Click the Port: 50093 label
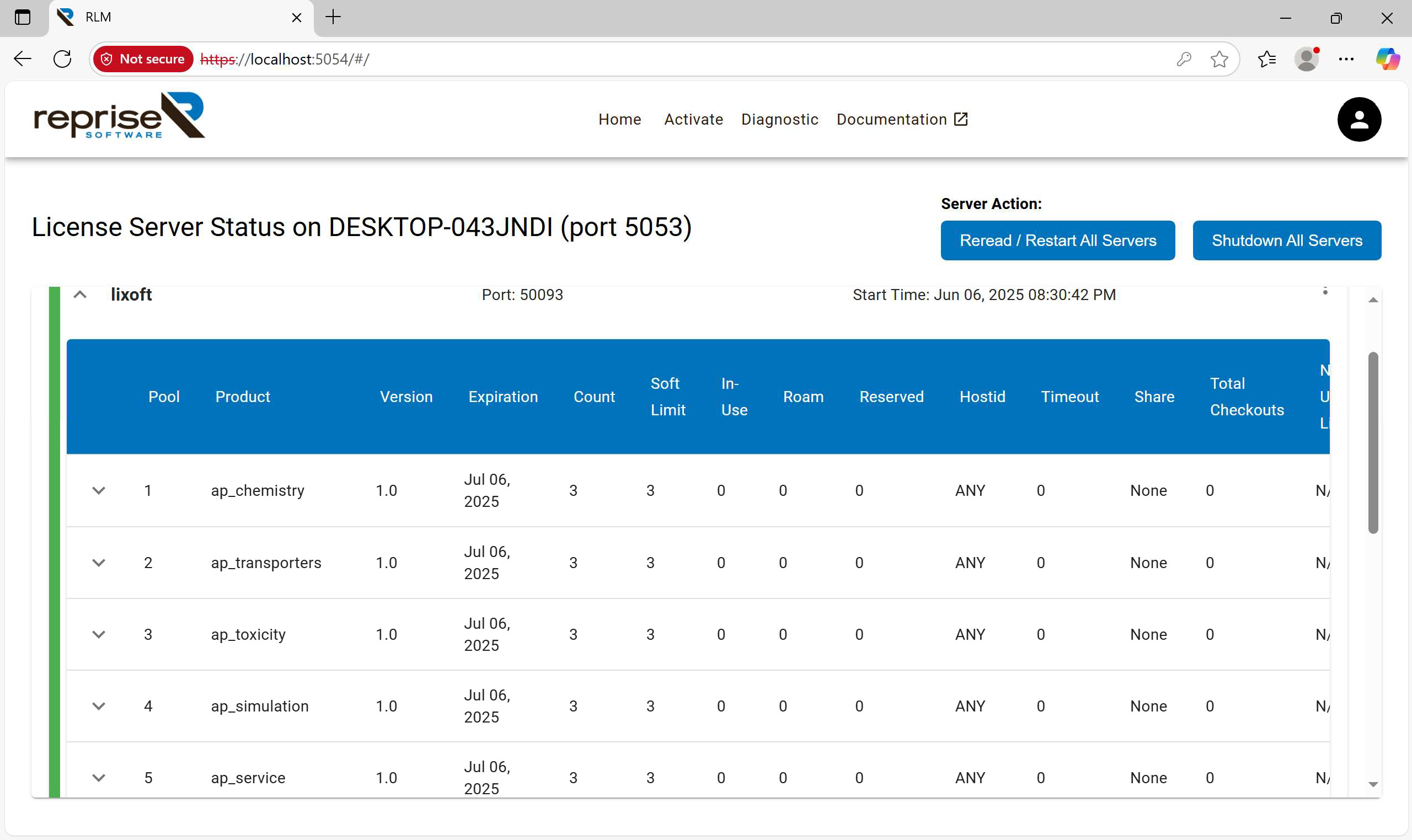This screenshot has height=840, width=1412. click(x=522, y=295)
